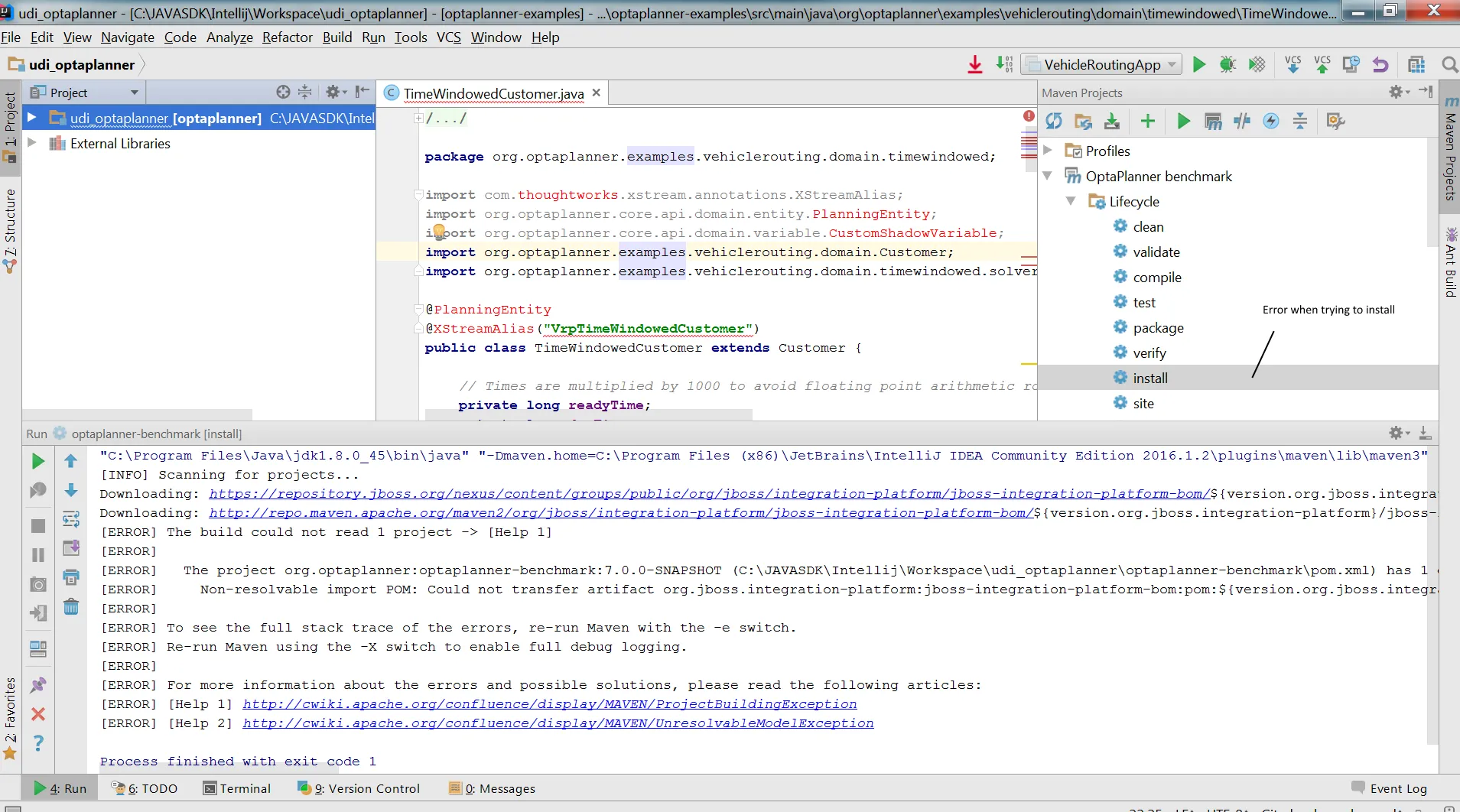
Task: Open Project Structure icon in toolbar
Action: 1416,65
